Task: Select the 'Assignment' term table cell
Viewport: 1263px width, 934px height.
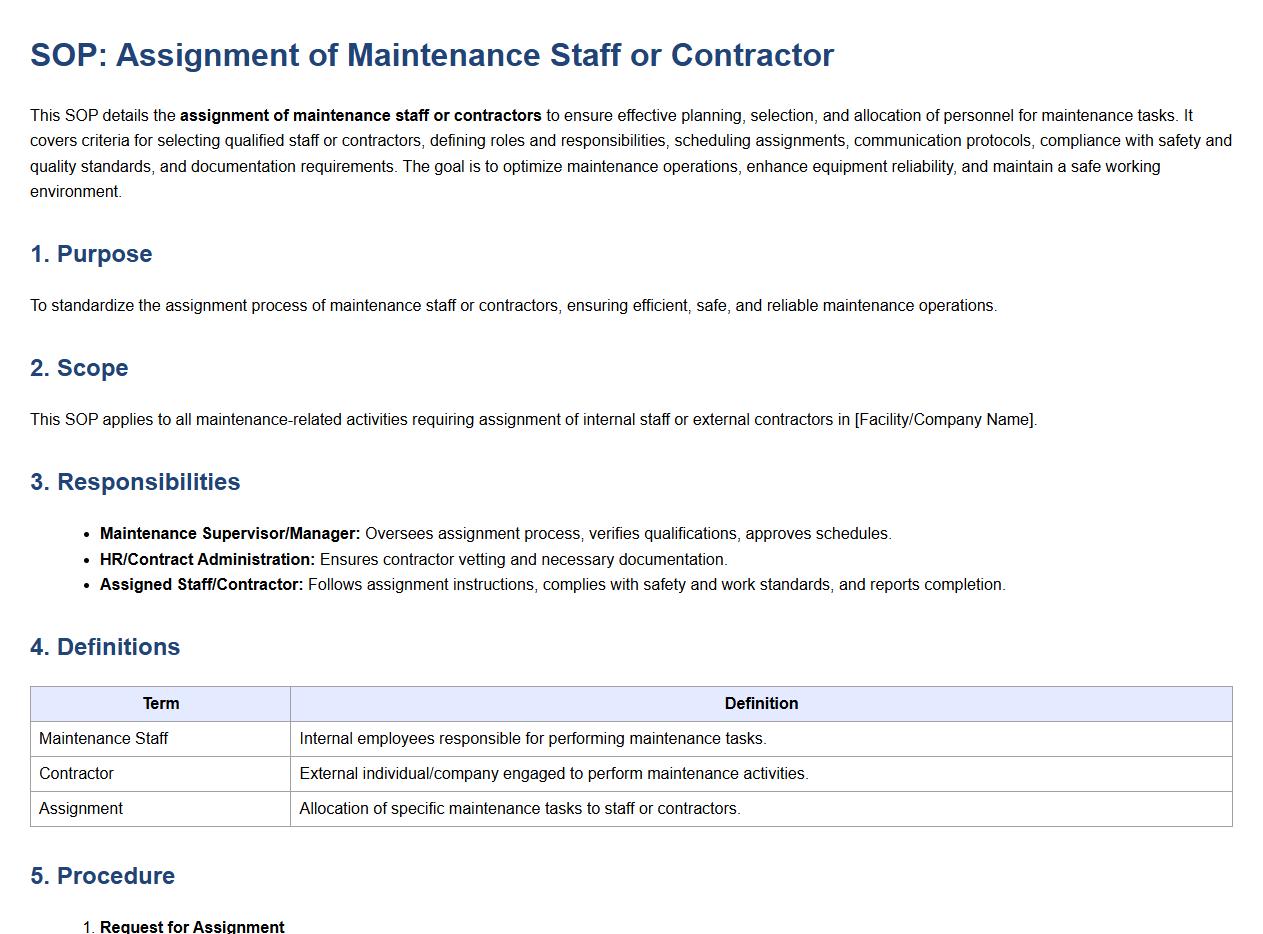Action: (x=81, y=809)
